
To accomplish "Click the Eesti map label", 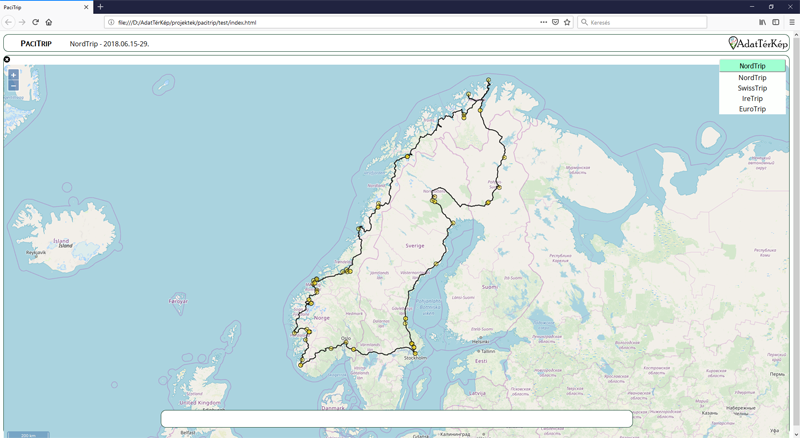I will click(481, 361).
